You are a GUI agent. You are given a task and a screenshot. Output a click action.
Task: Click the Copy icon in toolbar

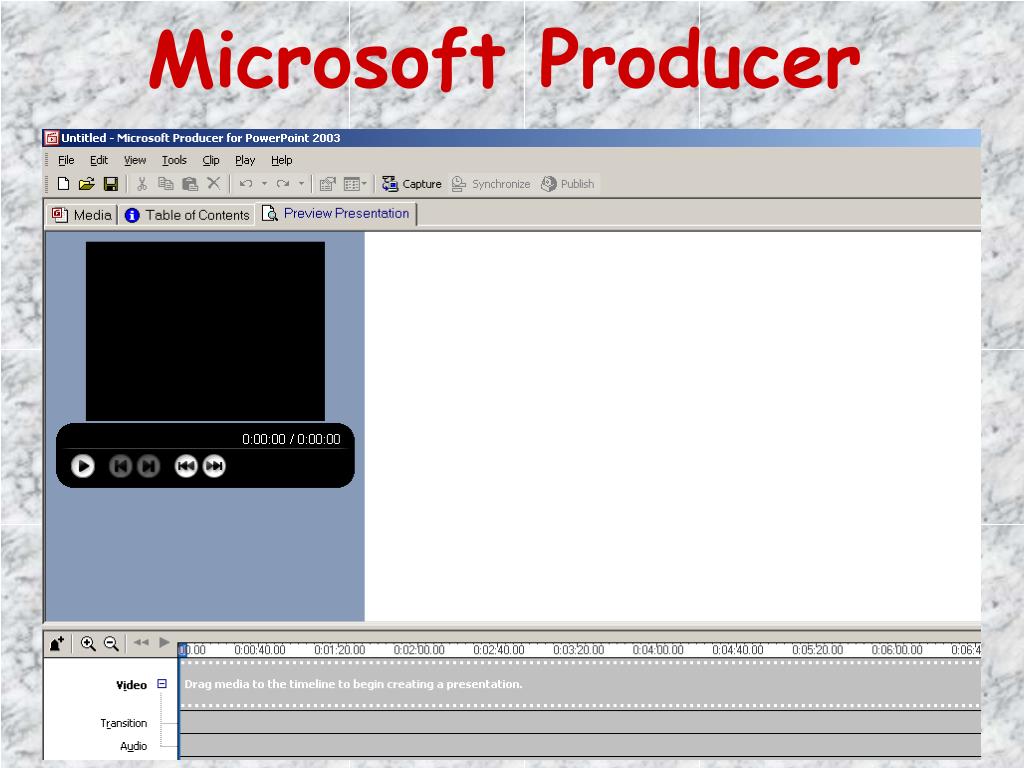165,184
